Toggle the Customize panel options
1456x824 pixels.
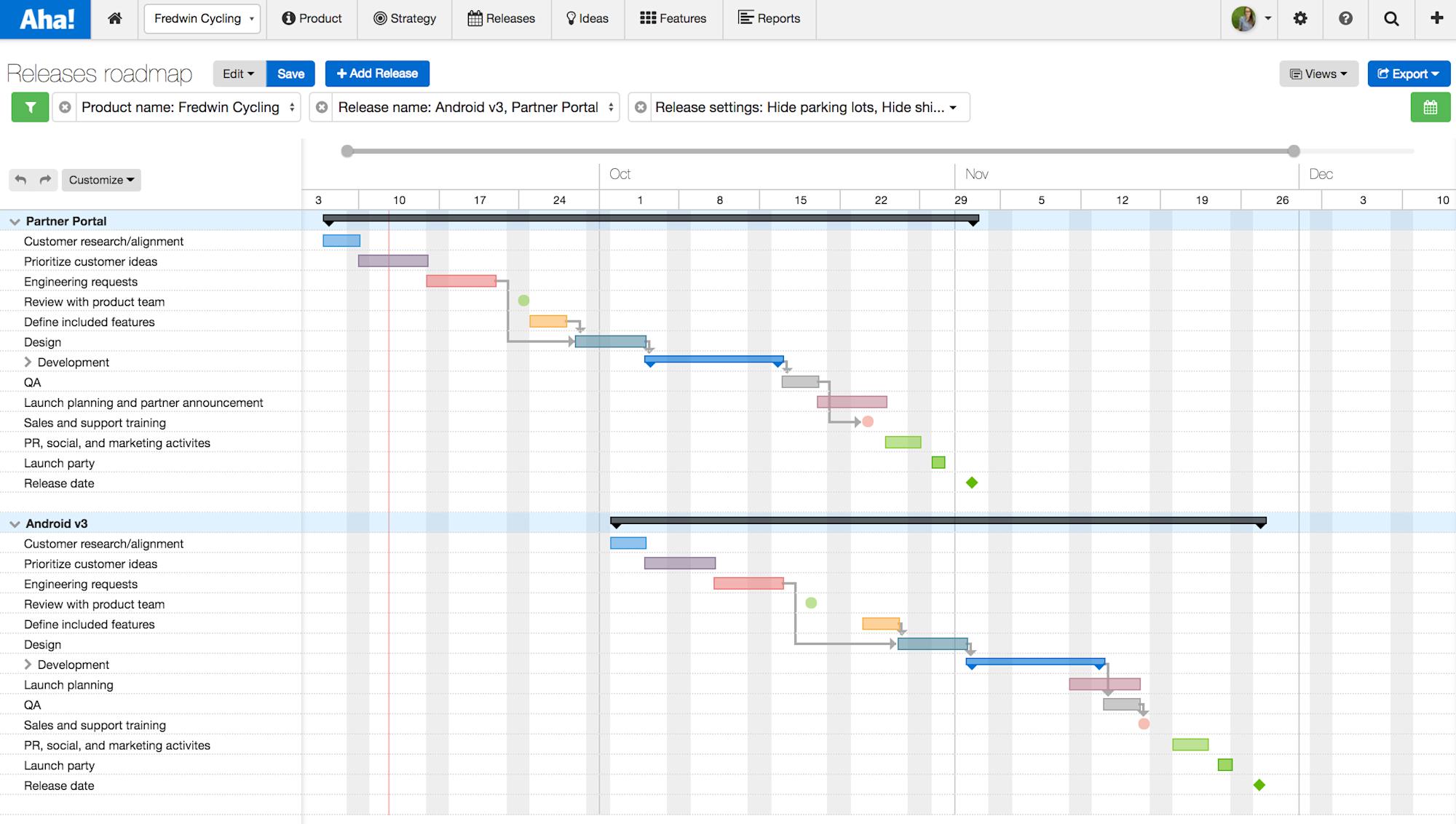tap(100, 180)
